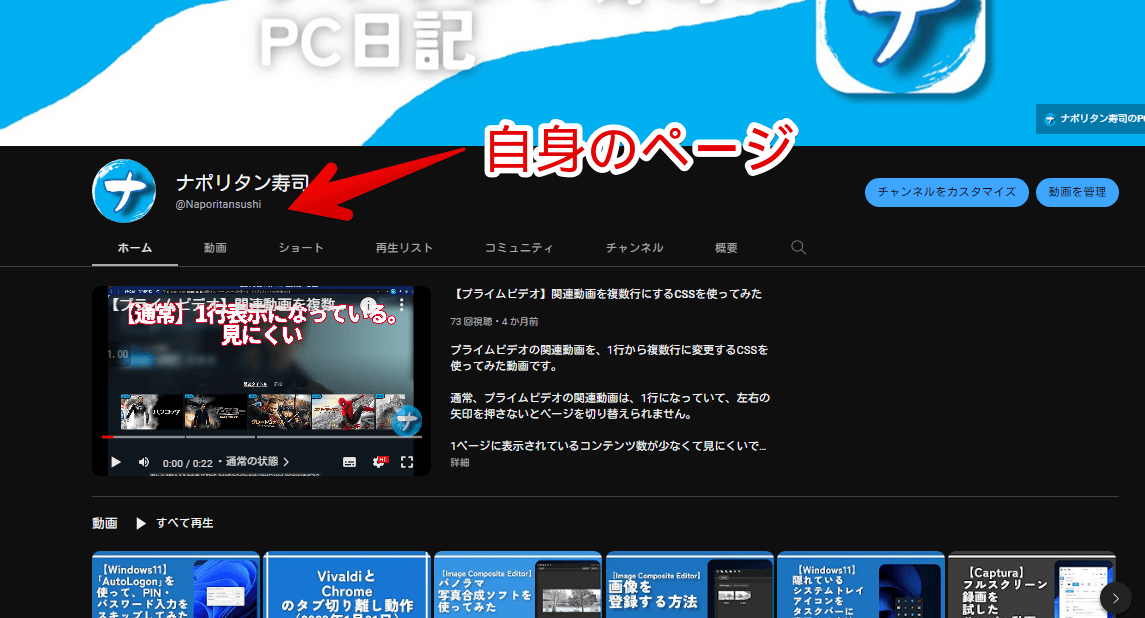Seek on the video progress bar
This screenshot has height=618, width=1145.
coord(261,437)
